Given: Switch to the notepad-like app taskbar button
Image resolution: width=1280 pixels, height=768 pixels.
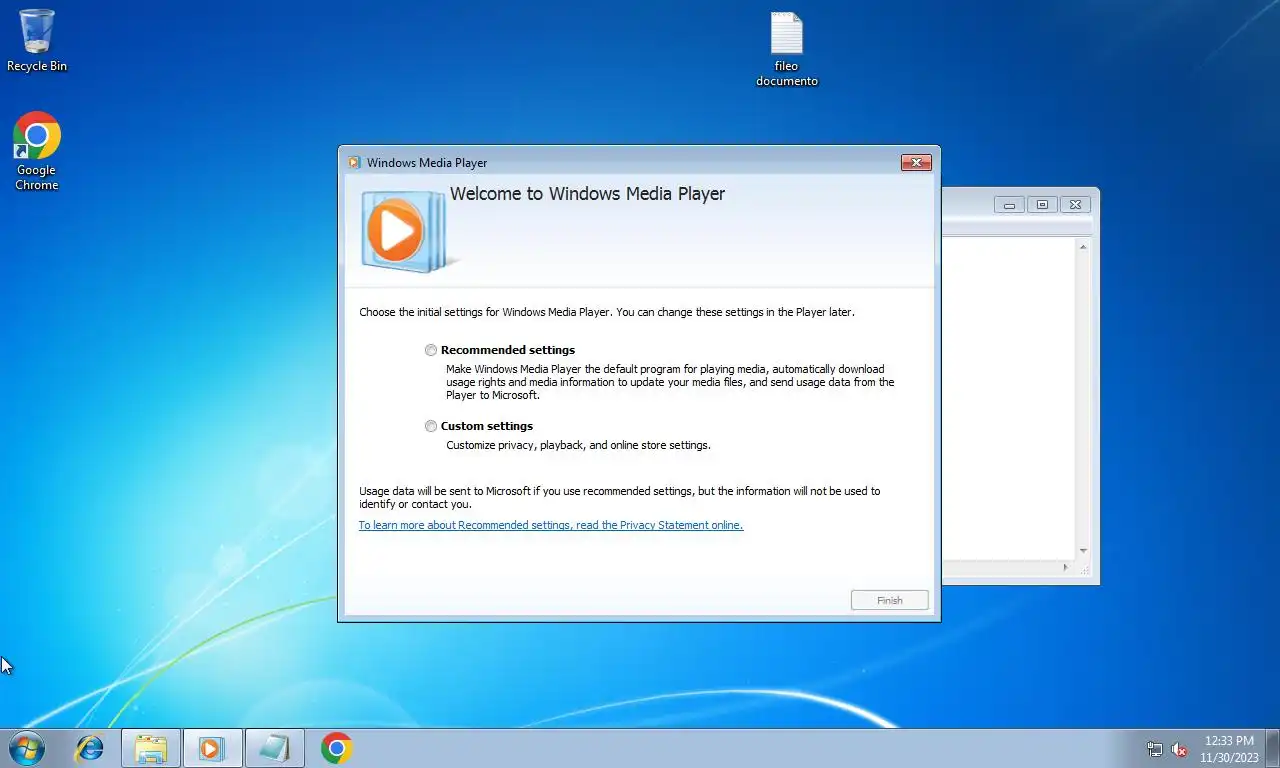Looking at the screenshot, I should tap(274, 748).
